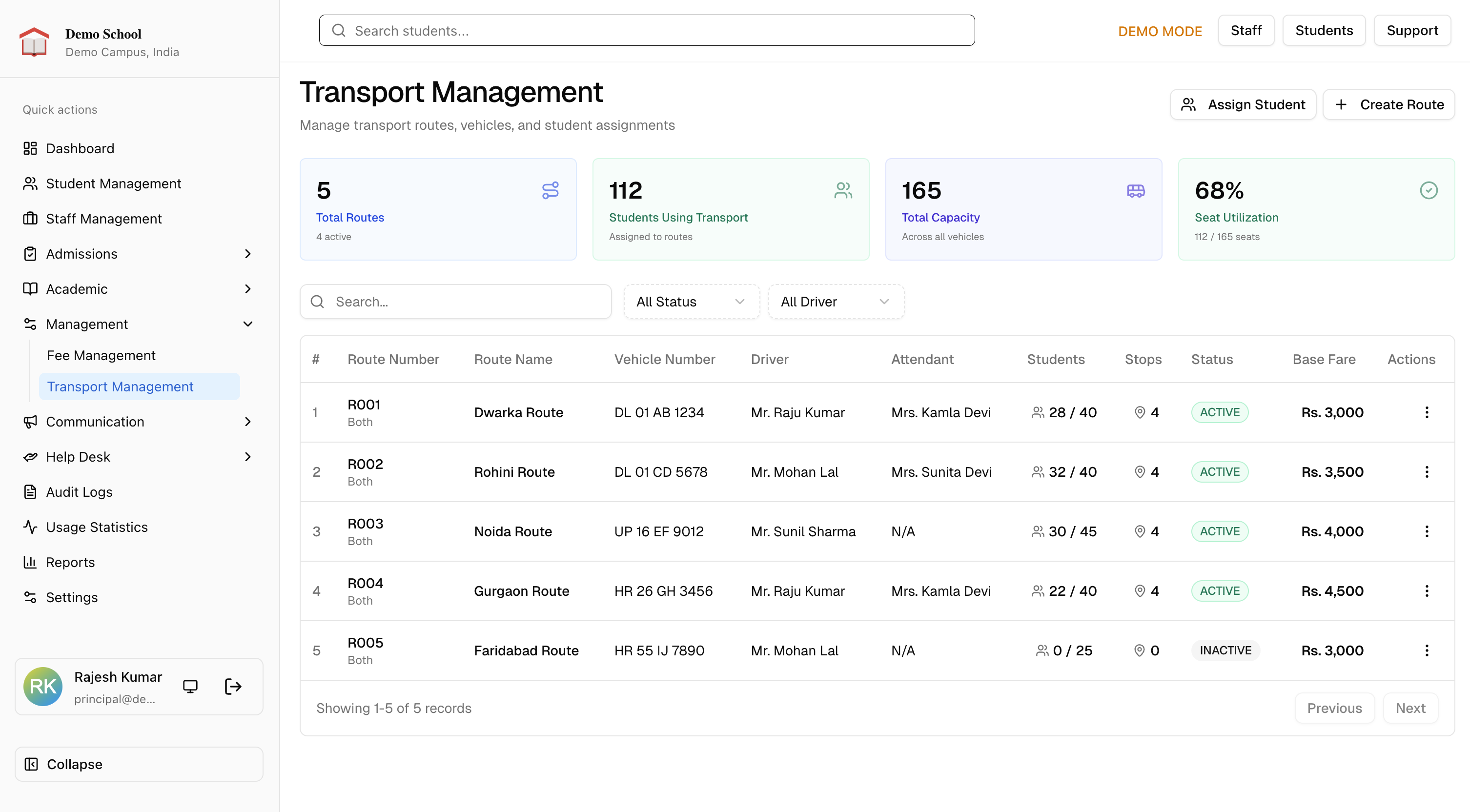Open actions menu for Noida Route row
The image size is (1470, 812).
pyautogui.click(x=1427, y=531)
